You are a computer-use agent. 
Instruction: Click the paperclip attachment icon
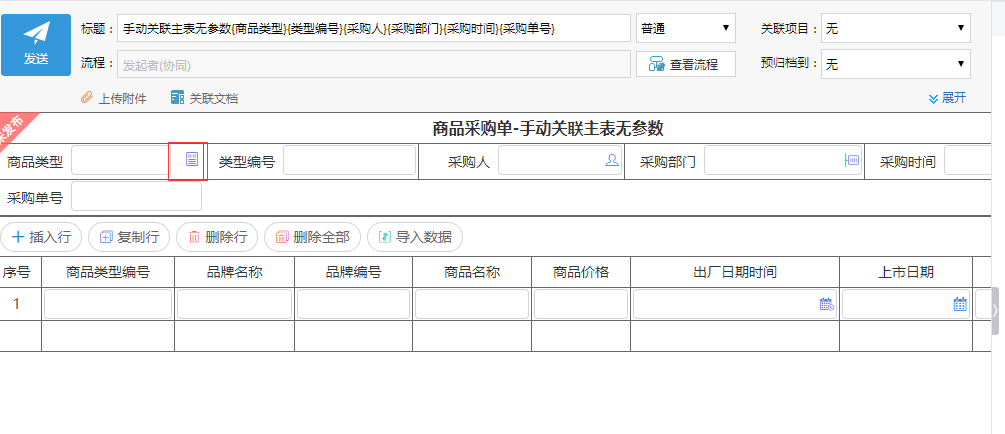pos(87,98)
